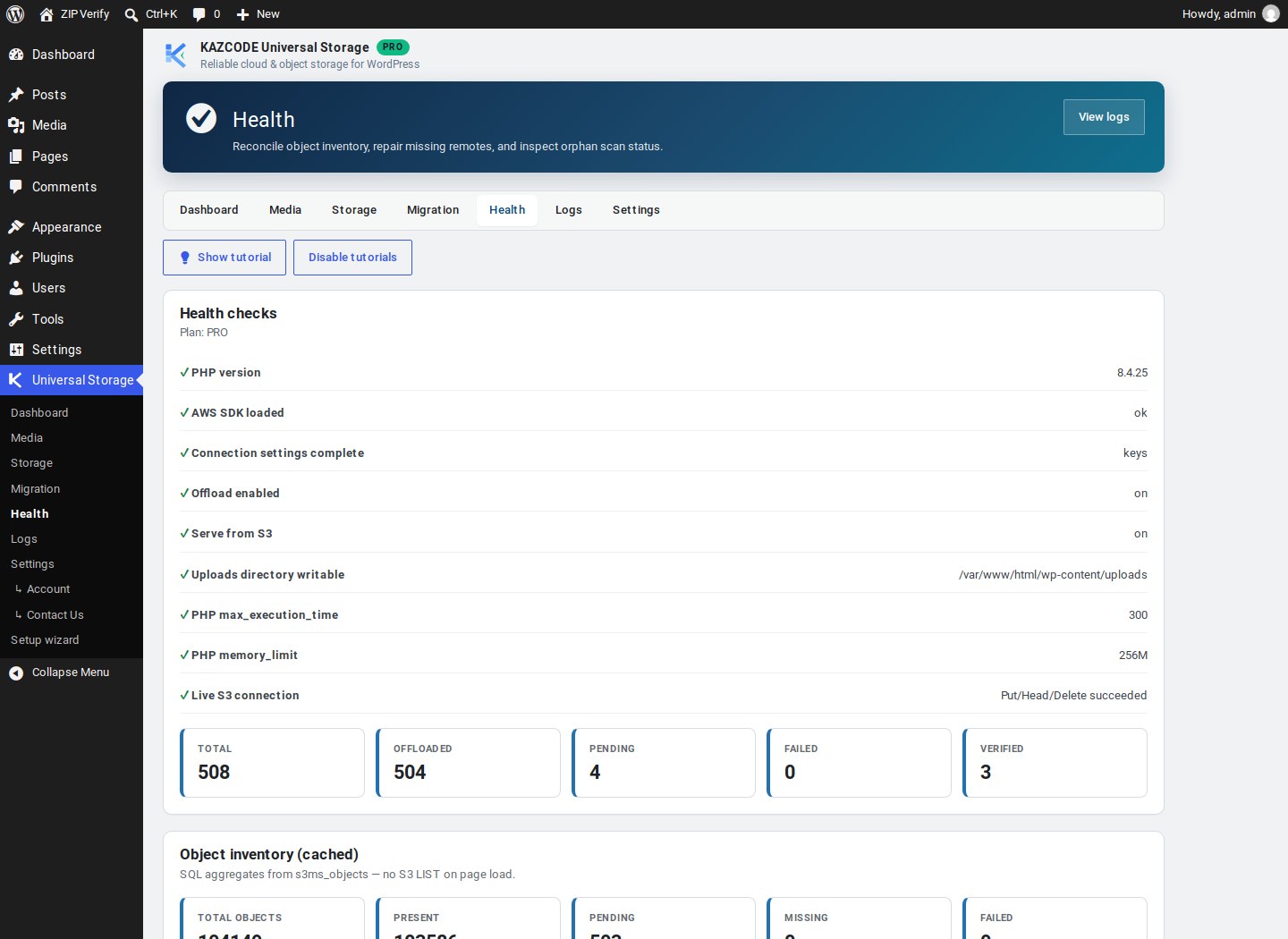Image resolution: width=1288 pixels, height=939 pixels.
Task: Click the Posts pushpin icon
Action: click(16, 95)
